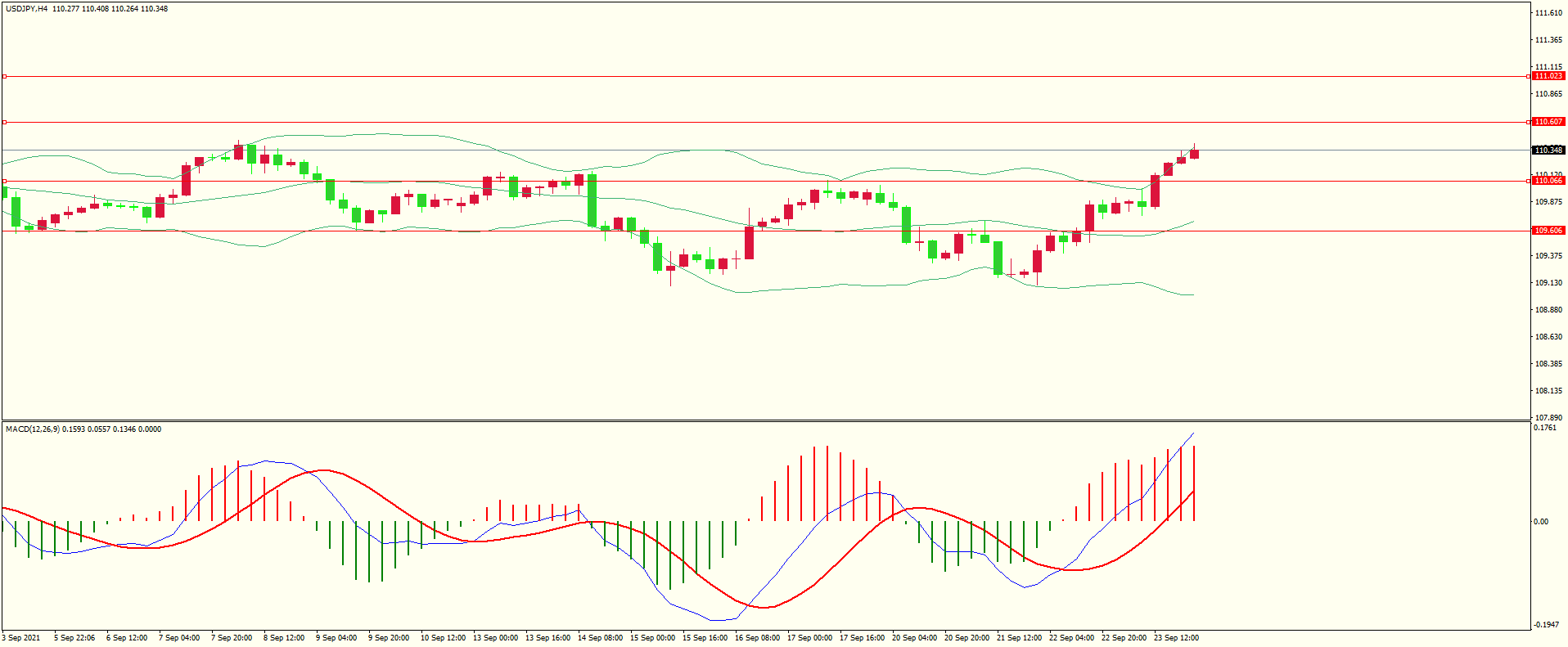Click the USDJPY,H4 chart title text
The height and width of the screenshot is (647, 1568).
tap(27, 9)
